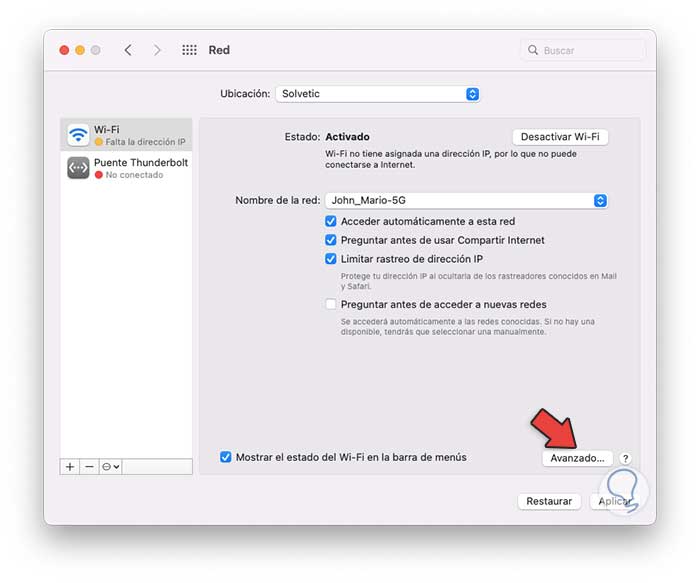The height and width of the screenshot is (583, 700).
Task: Click the 'No conectado' status text
Action: [134, 175]
